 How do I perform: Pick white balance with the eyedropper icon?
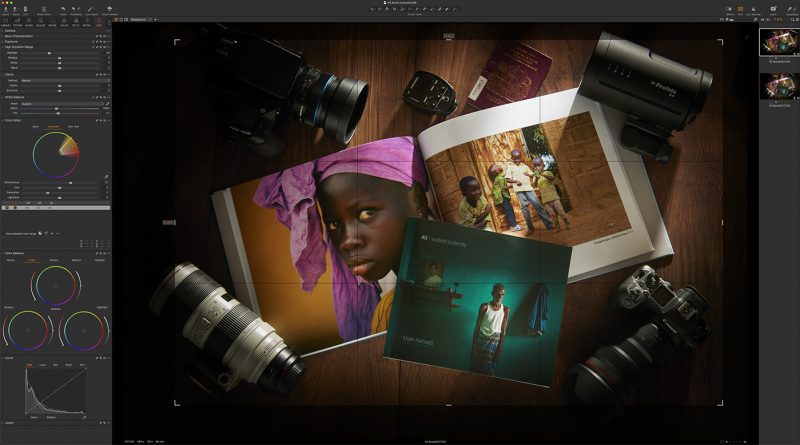coord(106,106)
